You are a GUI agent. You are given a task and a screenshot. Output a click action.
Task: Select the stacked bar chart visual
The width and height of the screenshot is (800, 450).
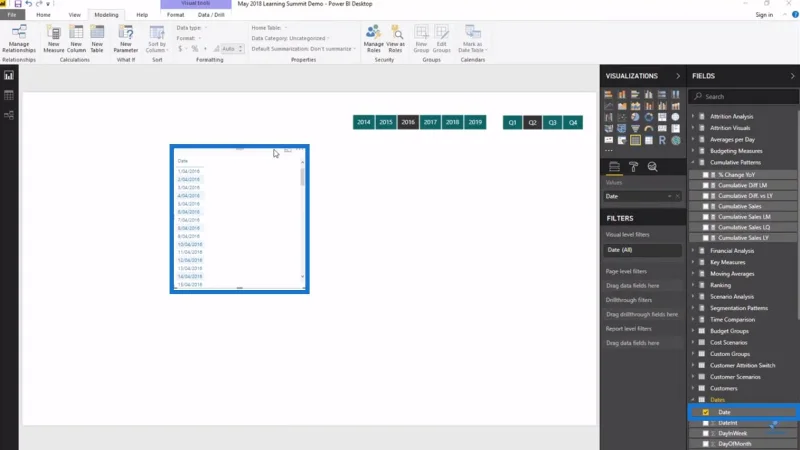coord(608,94)
